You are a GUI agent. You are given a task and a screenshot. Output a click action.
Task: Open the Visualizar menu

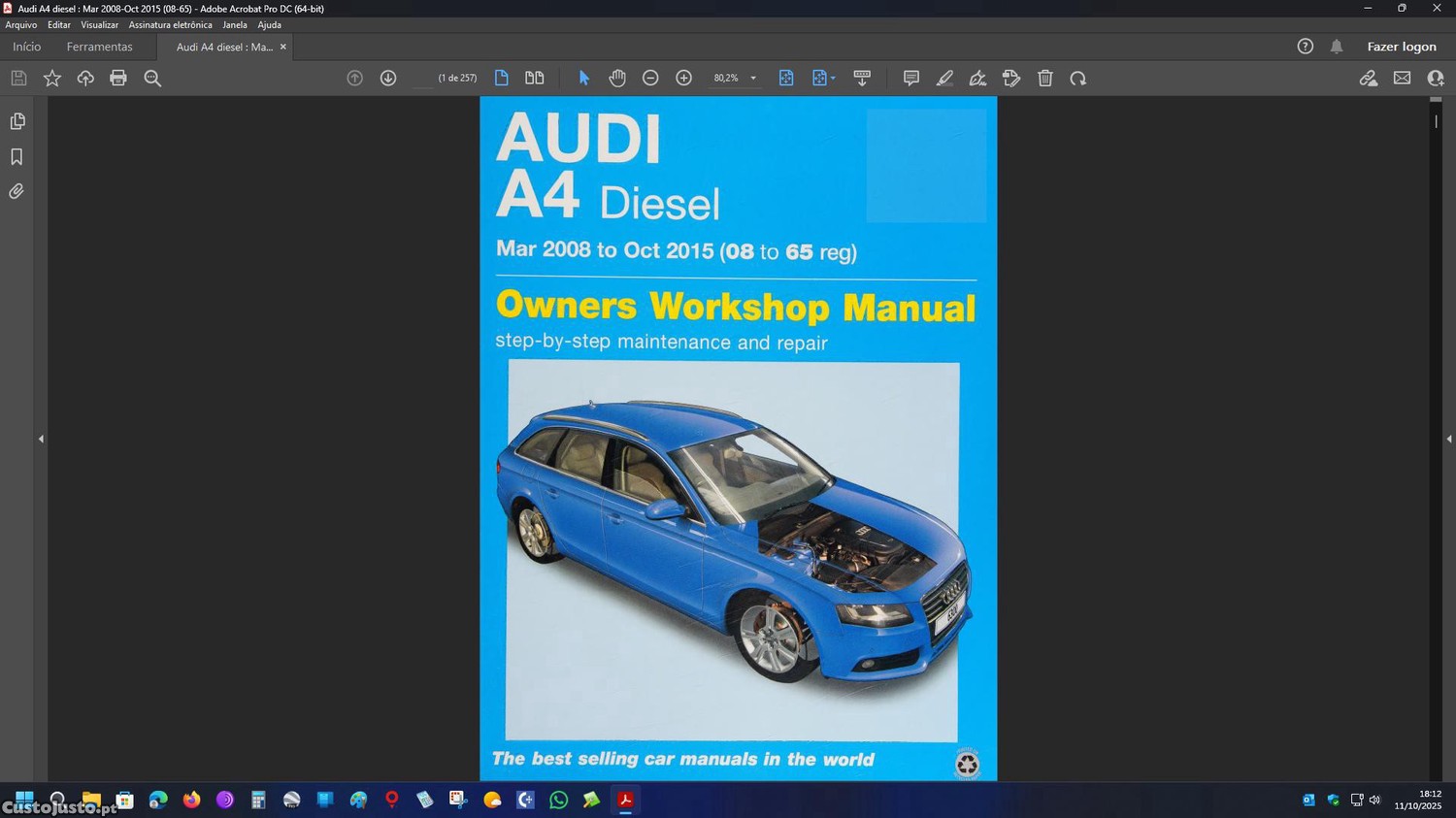pos(99,25)
